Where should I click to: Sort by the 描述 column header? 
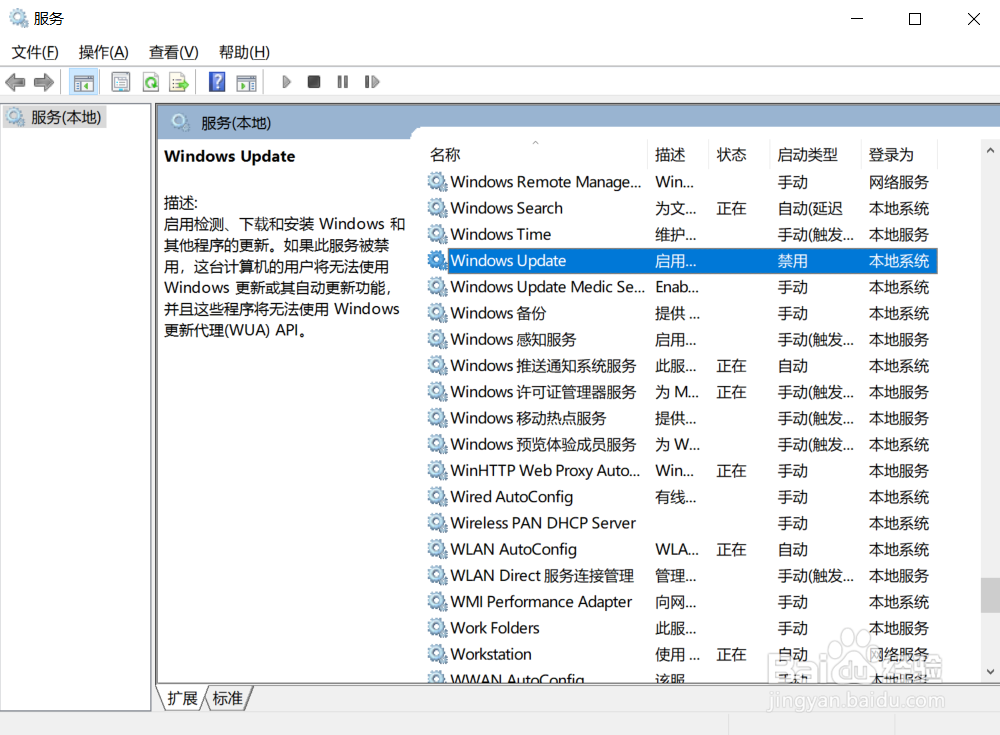click(x=678, y=154)
